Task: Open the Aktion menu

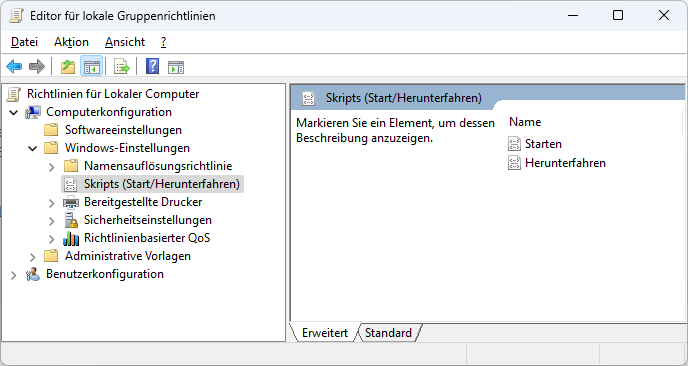Action: point(71,42)
